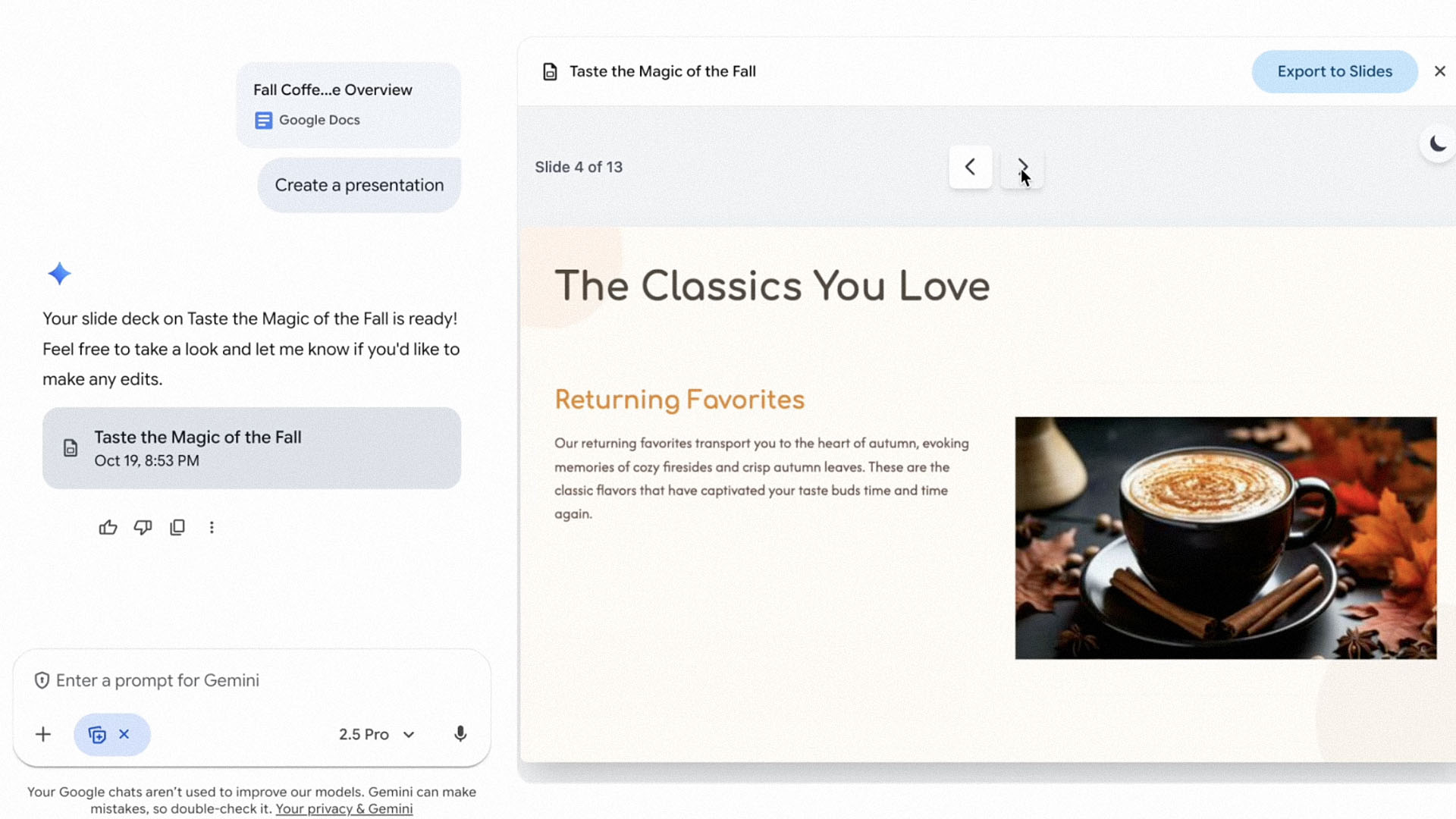
Task: Click the coffee cup slide image
Action: 1225,538
